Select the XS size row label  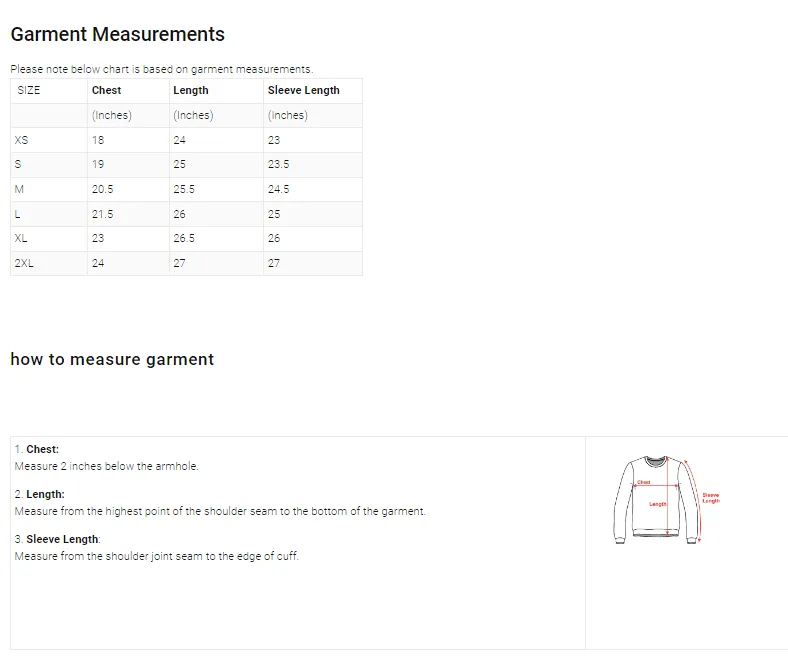click(22, 140)
